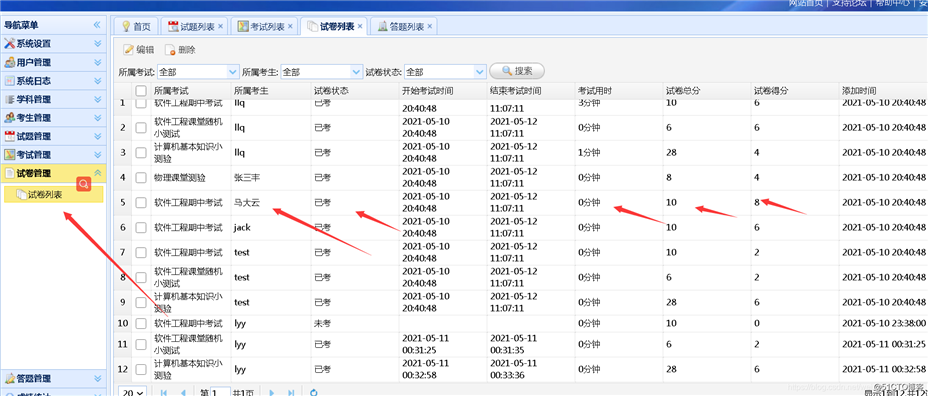This screenshot has height=396, width=928.
Task: Click the pagination refresh icon
Action: pos(314,392)
